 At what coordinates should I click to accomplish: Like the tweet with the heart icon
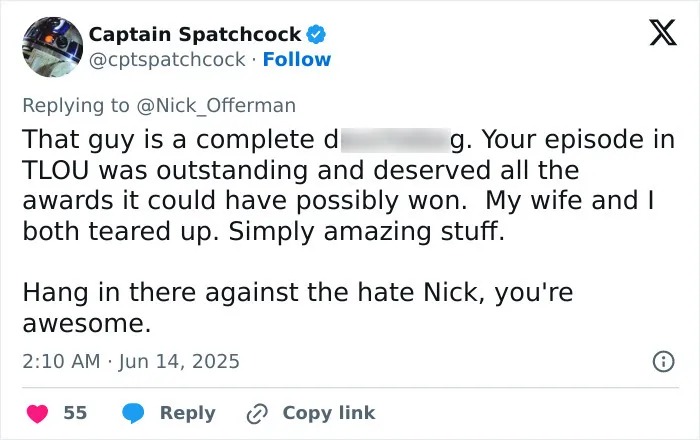coord(38,413)
